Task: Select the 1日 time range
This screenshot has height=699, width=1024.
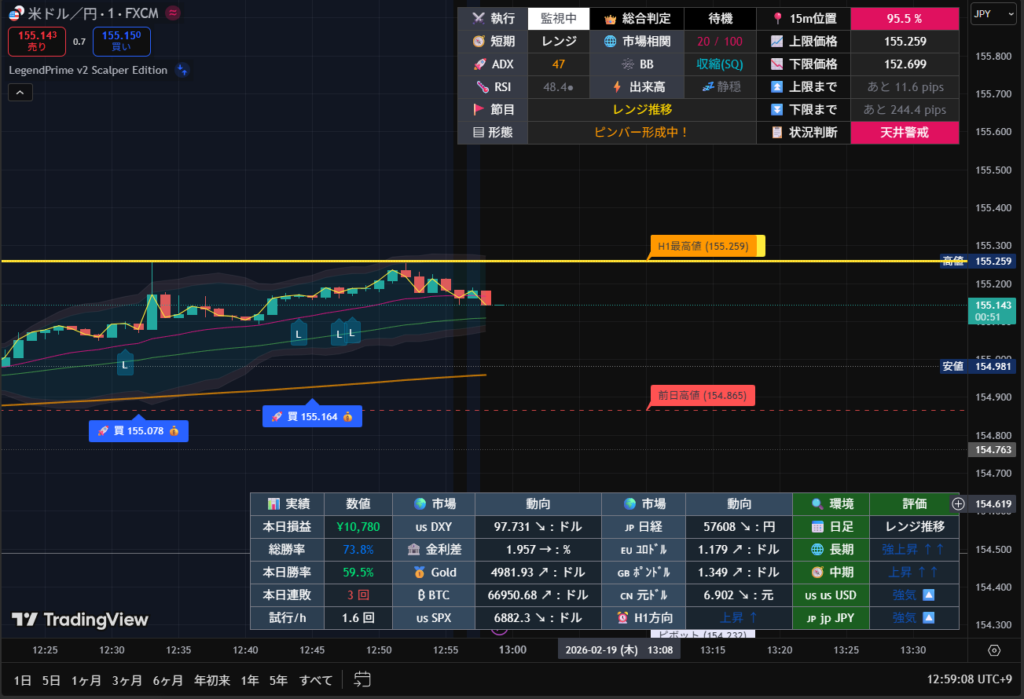Action: click(23, 680)
